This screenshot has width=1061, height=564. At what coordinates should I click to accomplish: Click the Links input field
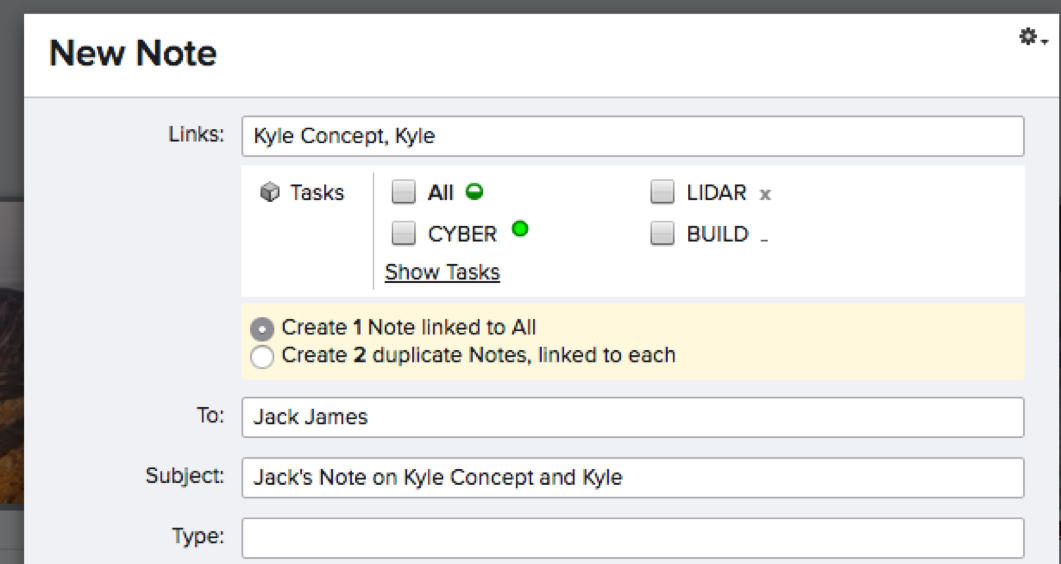tap(632, 136)
